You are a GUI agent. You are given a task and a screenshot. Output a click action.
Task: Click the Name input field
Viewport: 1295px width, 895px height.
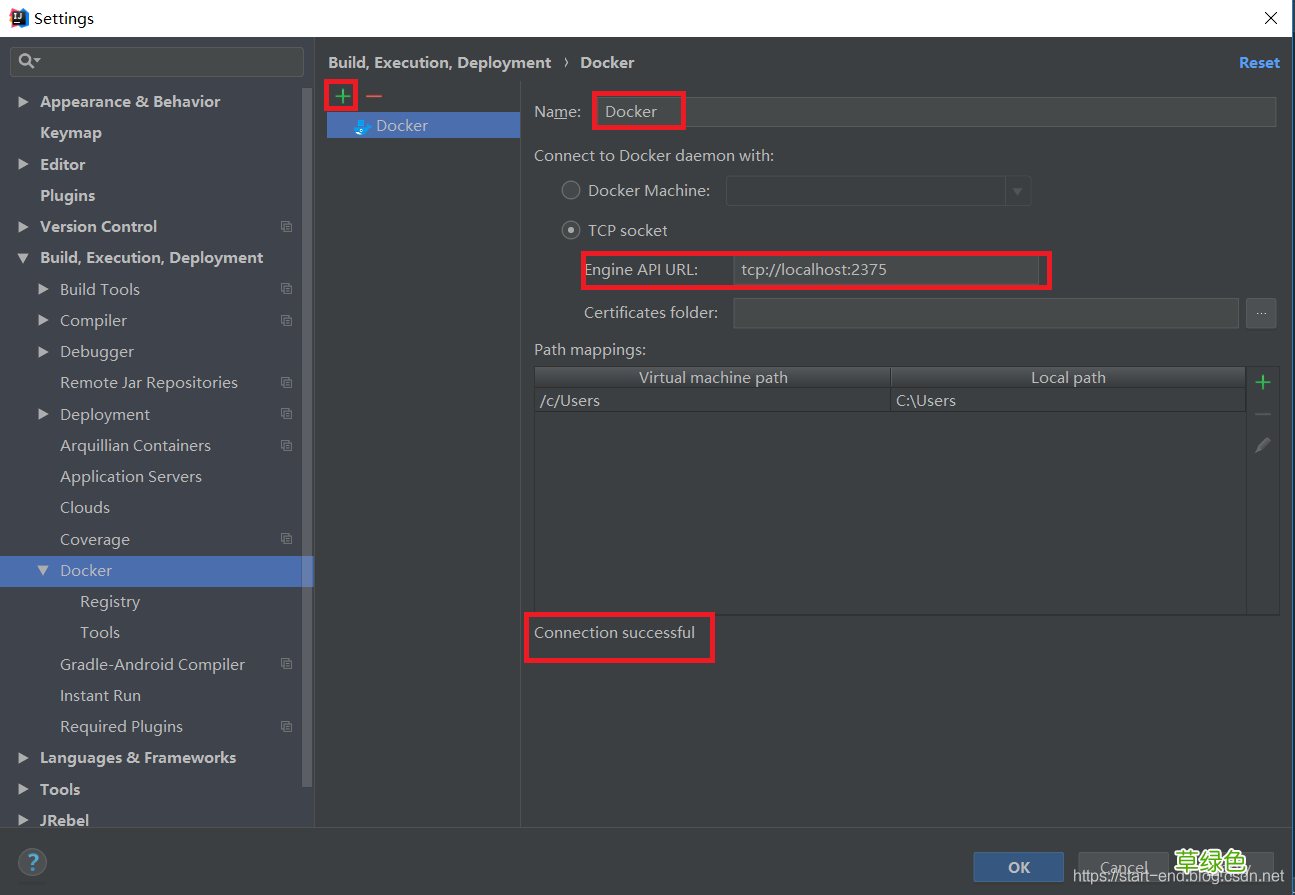pyautogui.click(x=935, y=112)
